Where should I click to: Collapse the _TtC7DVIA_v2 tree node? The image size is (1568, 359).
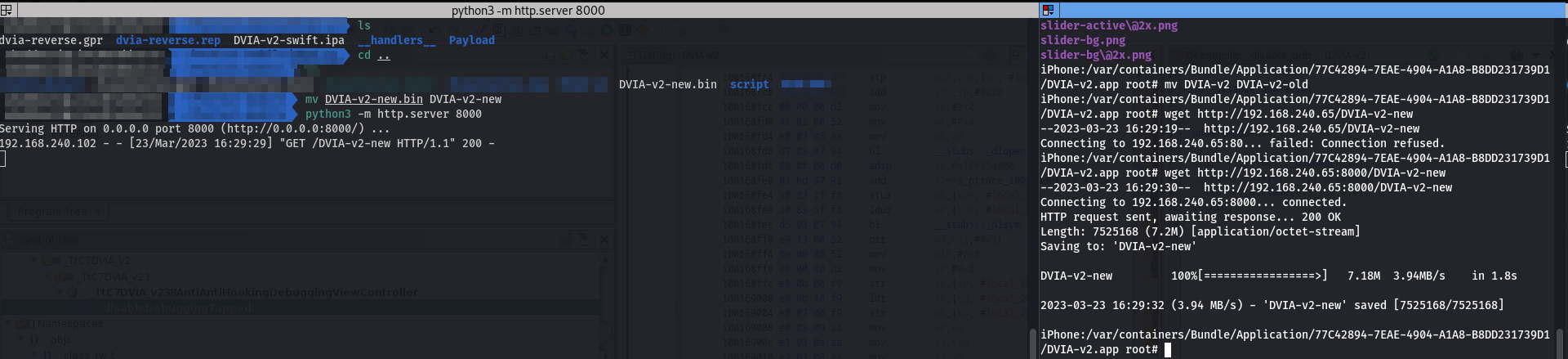[34, 261]
